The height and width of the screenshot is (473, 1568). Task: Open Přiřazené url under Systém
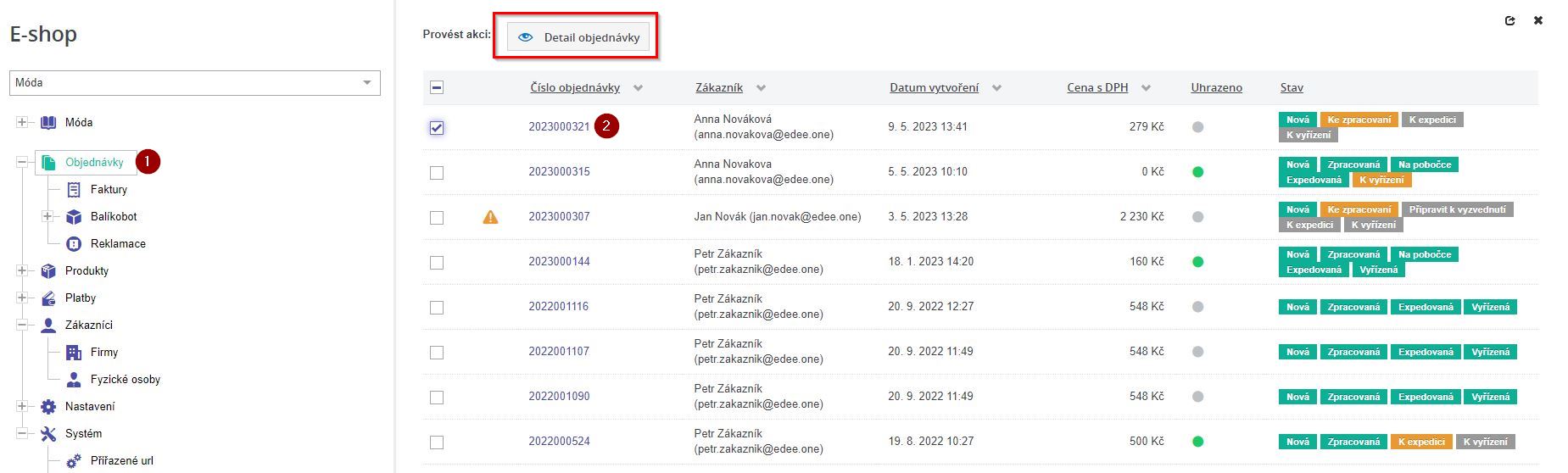(x=121, y=461)
